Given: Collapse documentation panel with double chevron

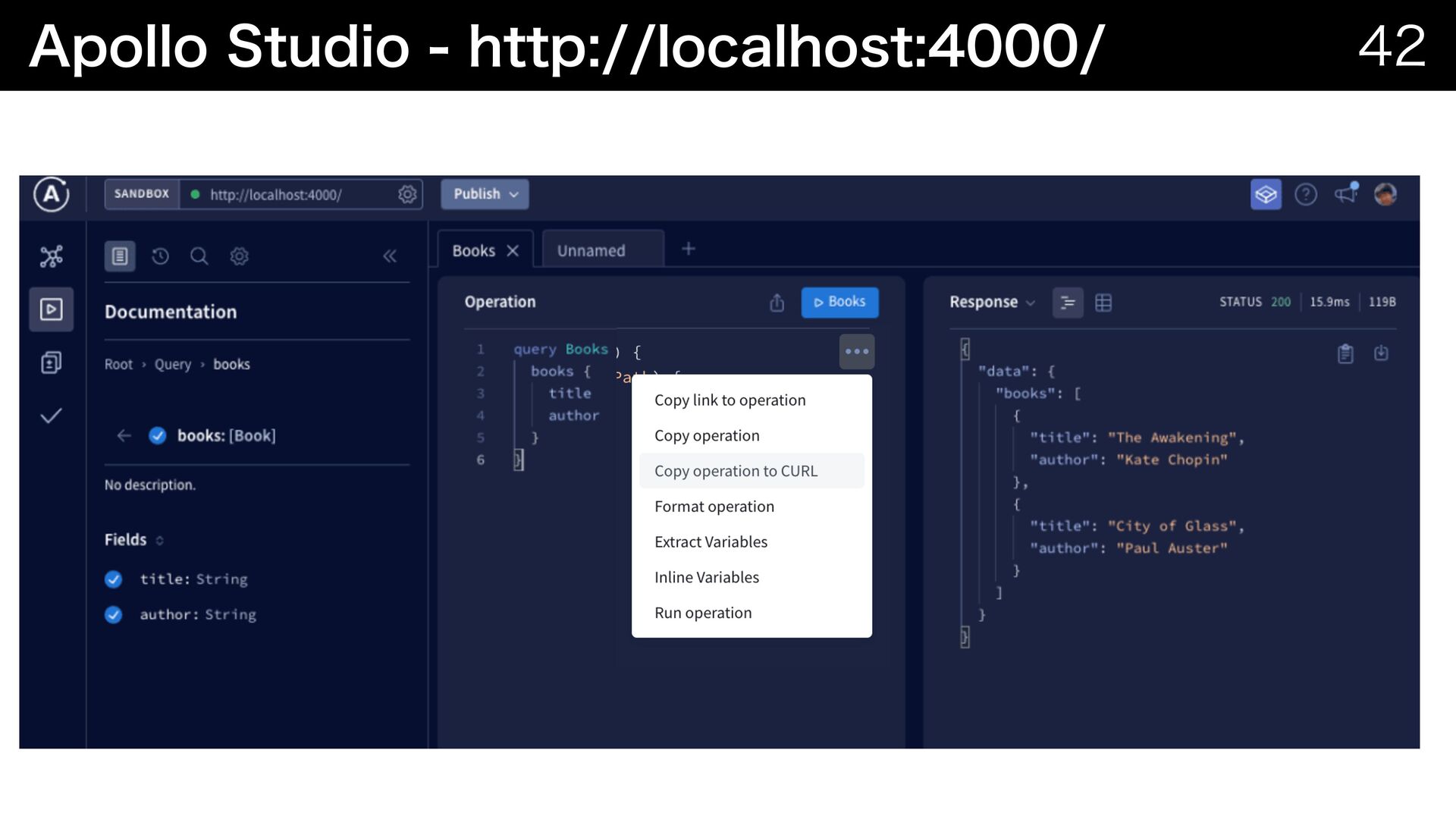Looking at the screenshot, I should coord(390,256).
